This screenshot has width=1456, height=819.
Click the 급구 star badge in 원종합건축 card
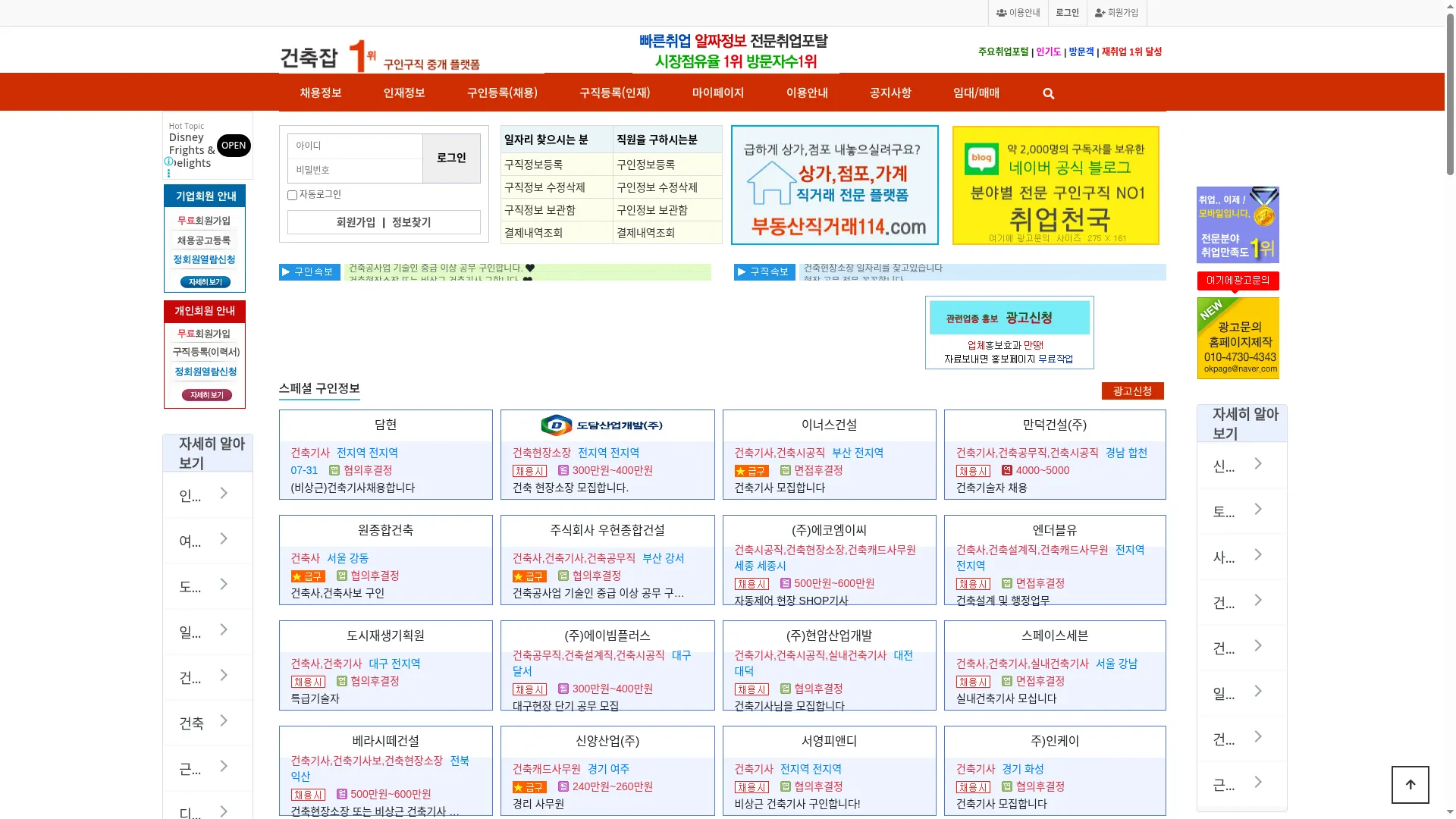pyautogui.click(x=308, y=576)
